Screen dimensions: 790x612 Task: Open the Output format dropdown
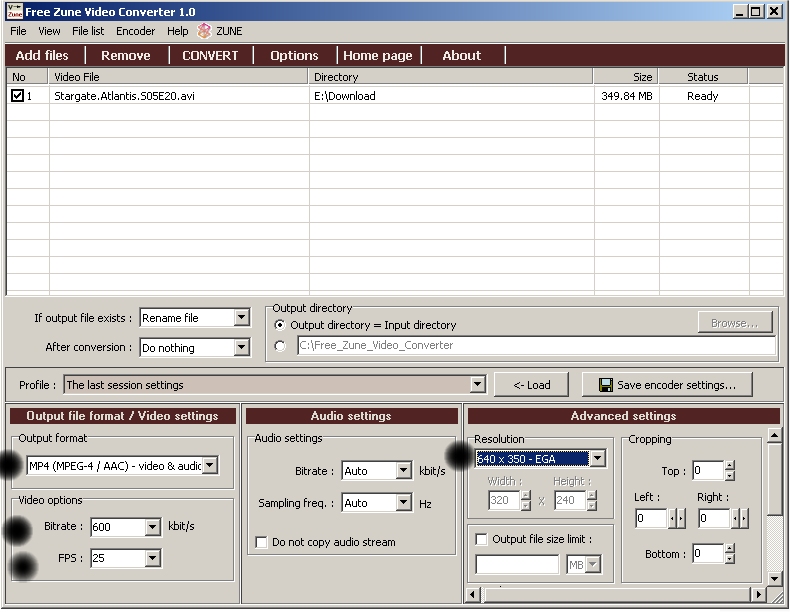tap(210, 465)
